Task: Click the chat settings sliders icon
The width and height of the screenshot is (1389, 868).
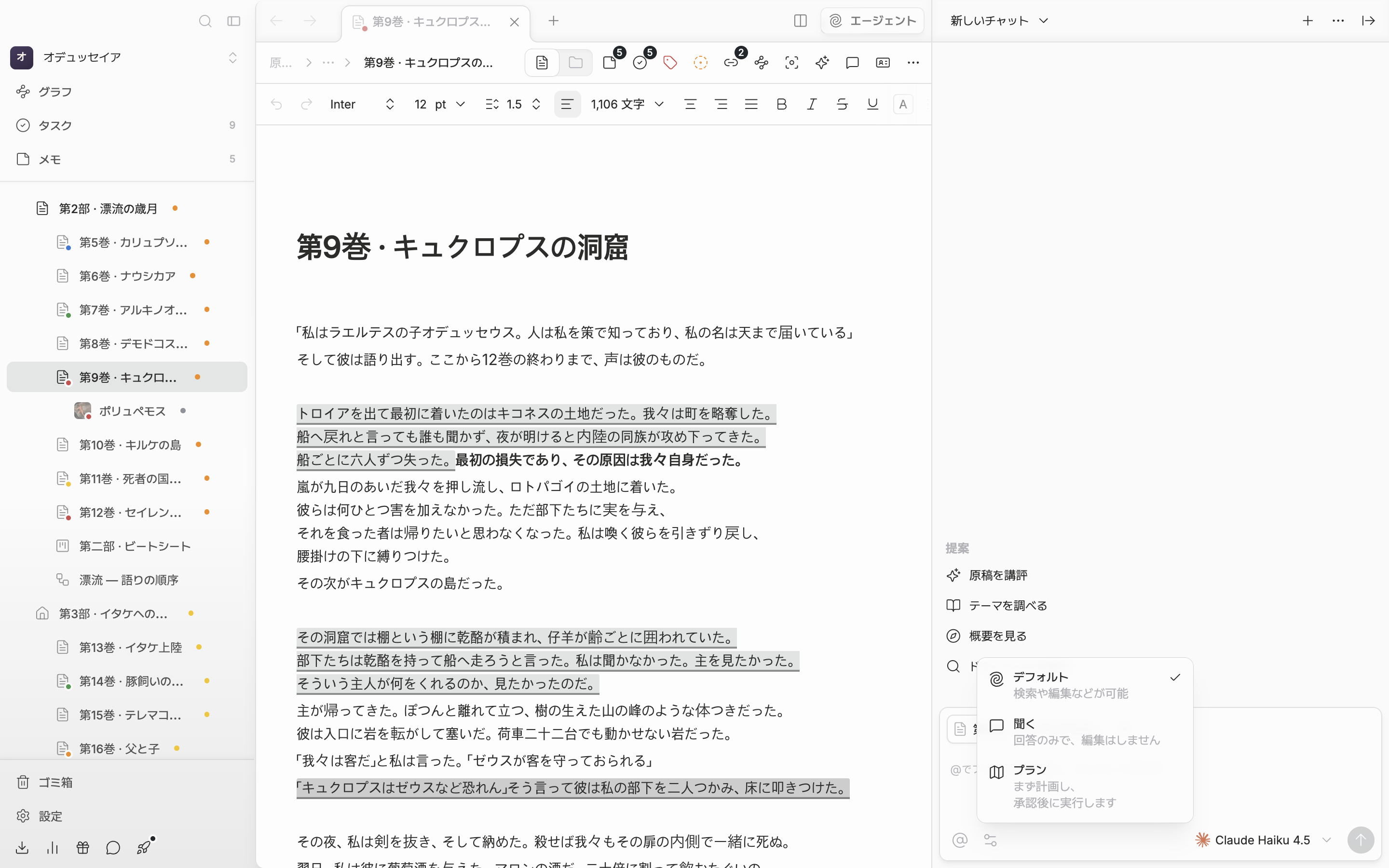Action: [x=990, y=841]
